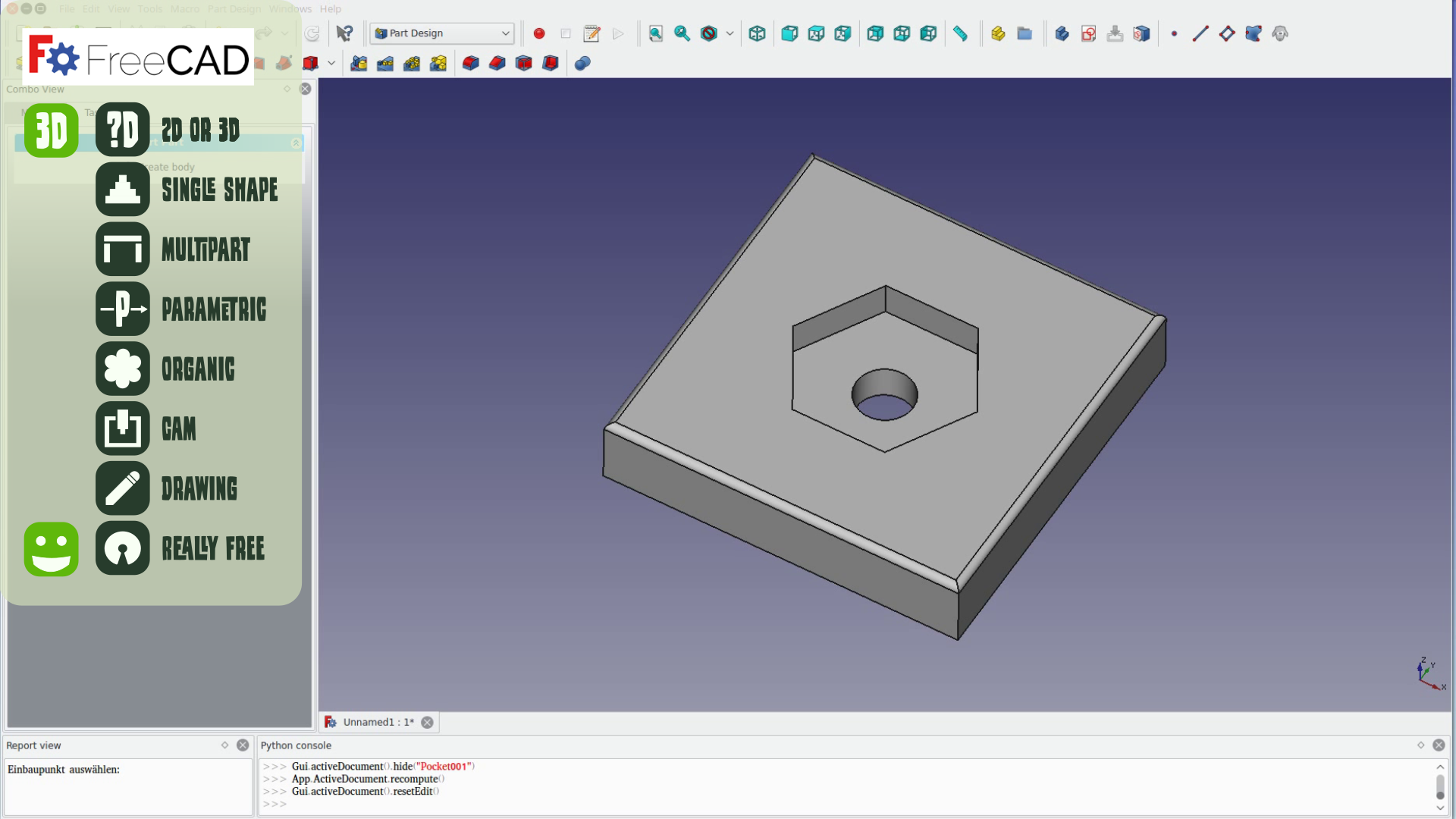
Task: Close the Combo View panel
Action: 306,89
